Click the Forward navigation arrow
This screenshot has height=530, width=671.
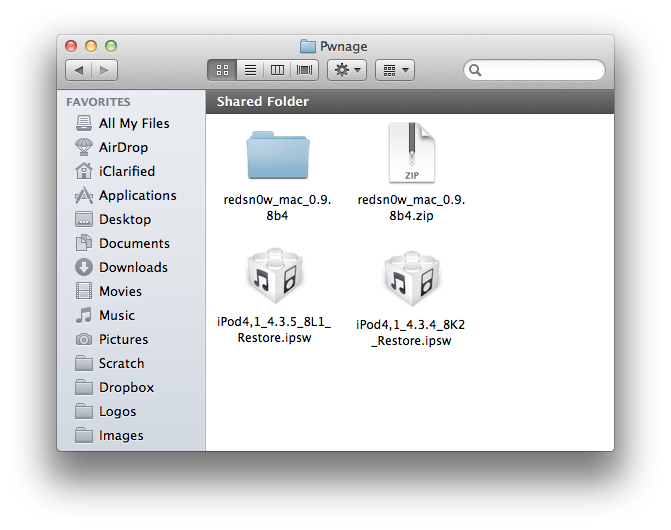pyautogui.click(x=105, y=70)
